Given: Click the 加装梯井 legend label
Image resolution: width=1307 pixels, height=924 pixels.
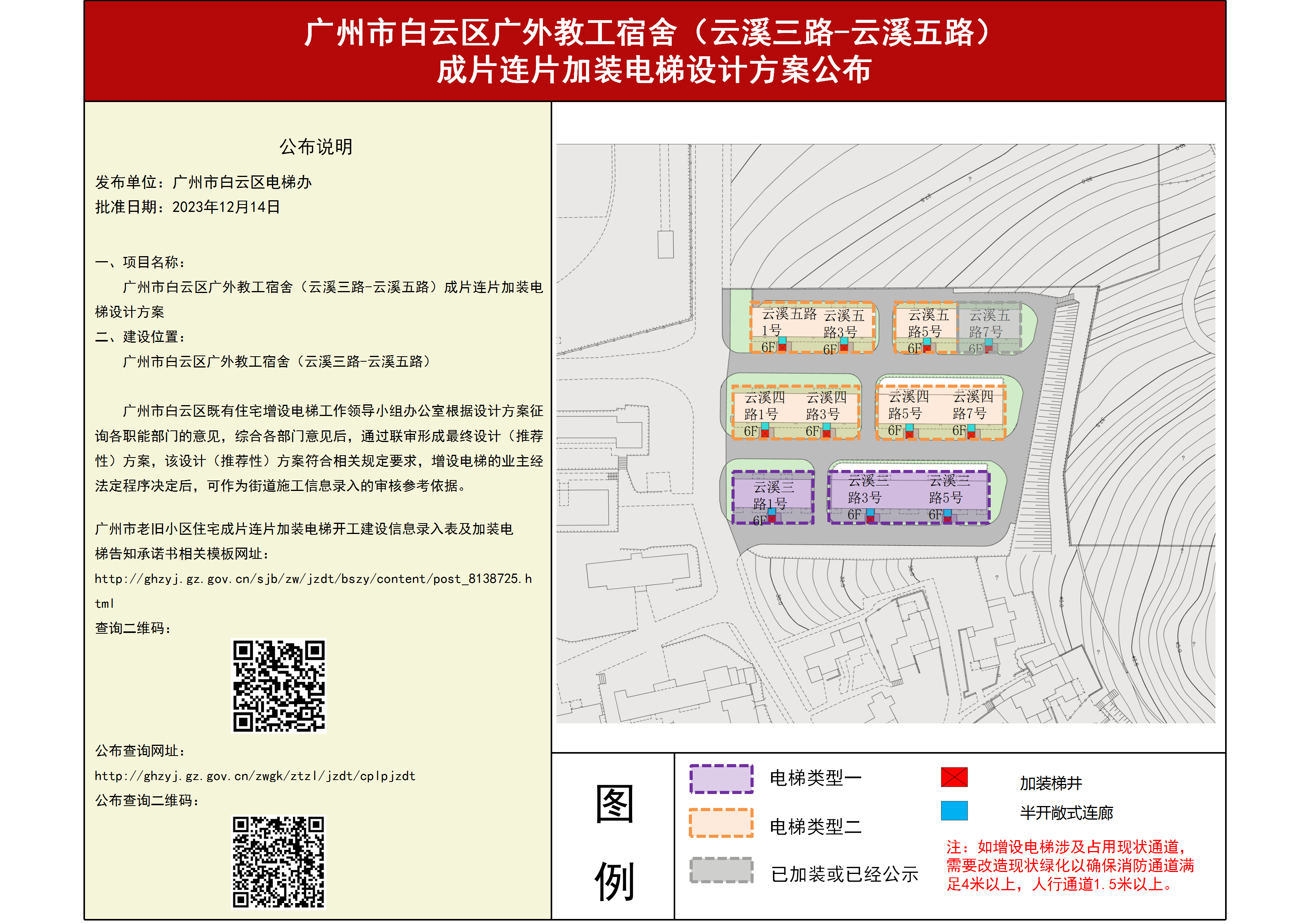Looking at the screenshot, I should (1050, 784).
